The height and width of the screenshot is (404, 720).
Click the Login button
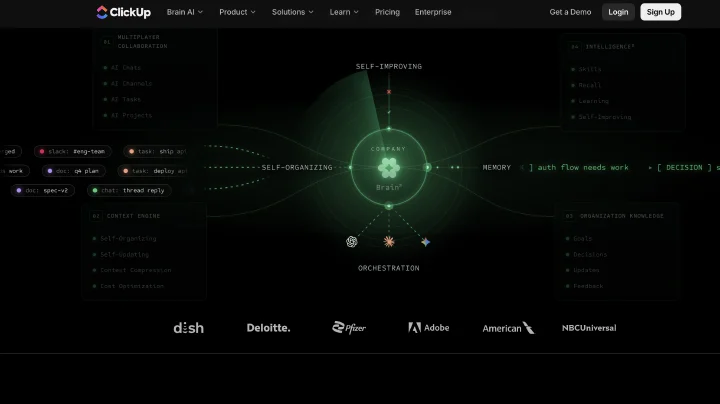[618, 12]
